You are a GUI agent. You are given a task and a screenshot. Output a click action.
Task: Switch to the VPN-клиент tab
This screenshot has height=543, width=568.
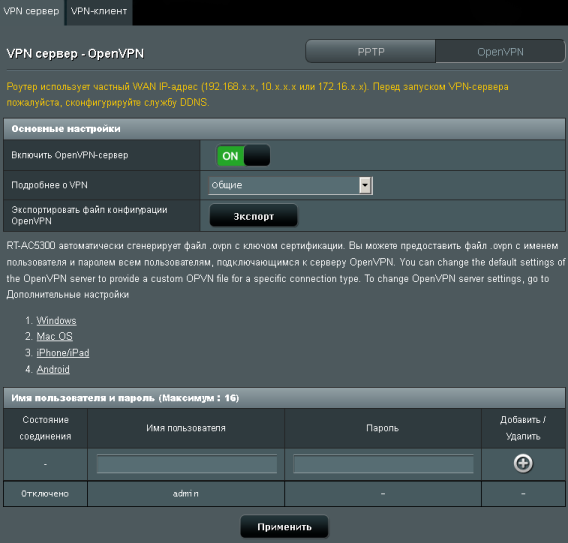[x=99, y=12]
